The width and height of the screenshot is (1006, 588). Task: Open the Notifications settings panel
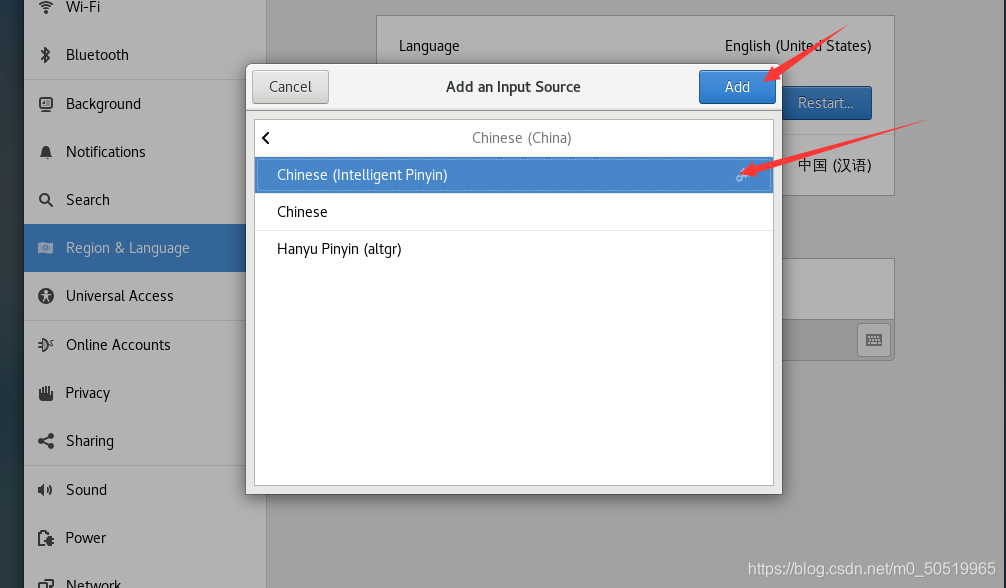[x=145, y=152]
